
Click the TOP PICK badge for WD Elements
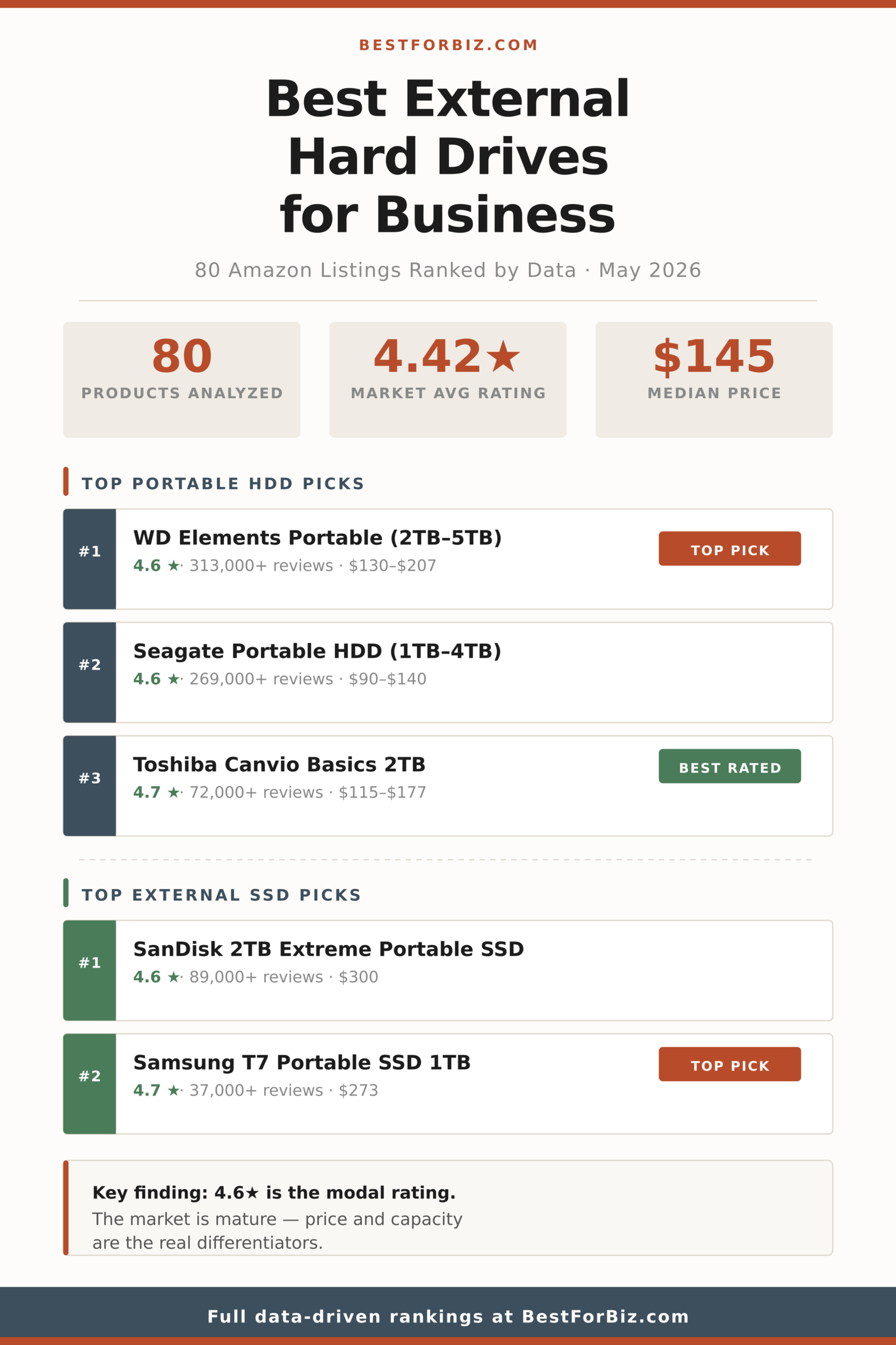pyautogui.click(x=730, y=549)
